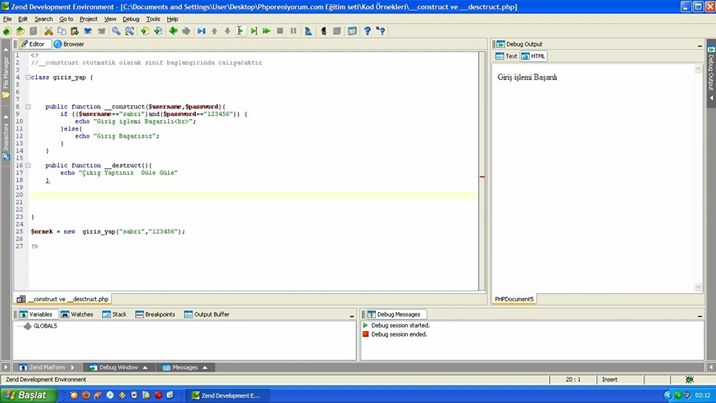Open the Tools menu
Image resolution: width=716 pixels, height=403 pixels.
pos(153,19)
